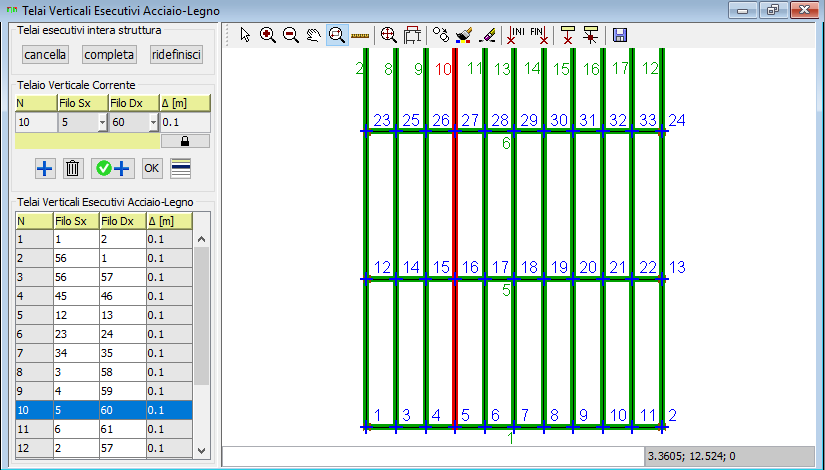Click node label 27 in drawing

470,121
